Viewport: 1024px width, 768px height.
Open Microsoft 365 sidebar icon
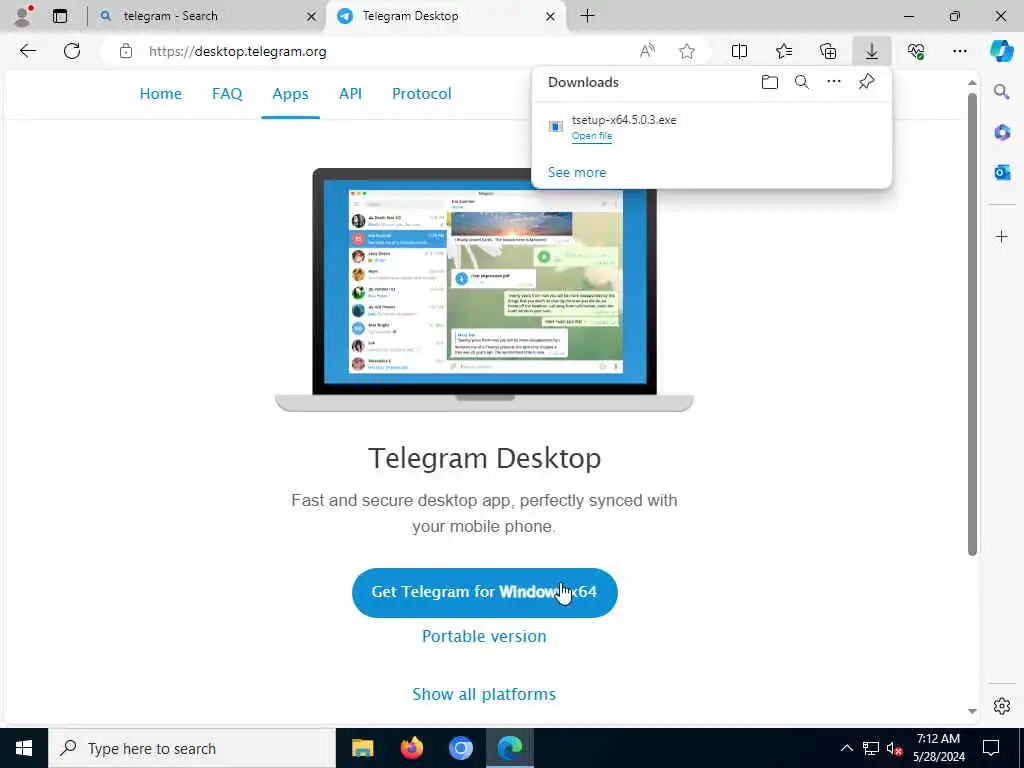tap(1001, 132)
